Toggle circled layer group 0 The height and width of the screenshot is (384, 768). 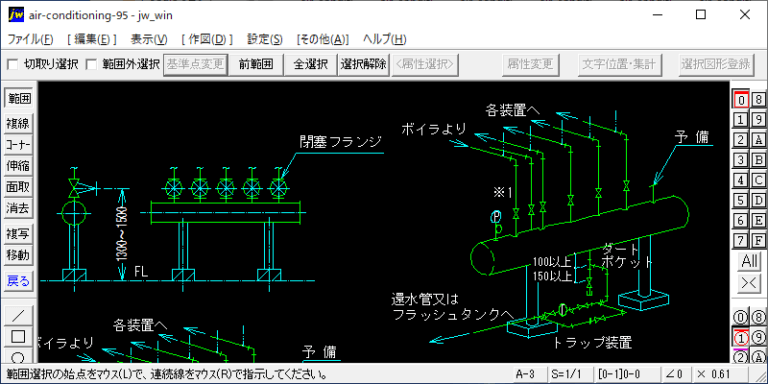[741, 317]
